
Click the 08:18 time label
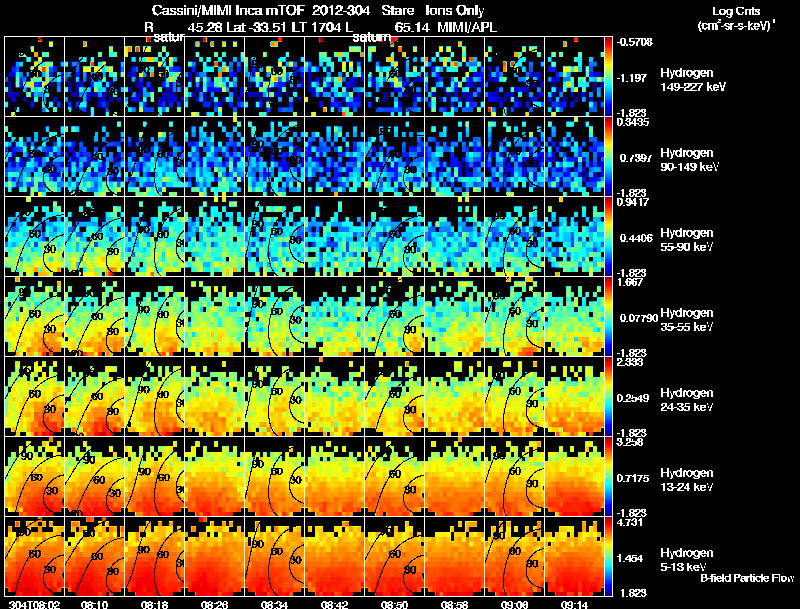(154, 605)
